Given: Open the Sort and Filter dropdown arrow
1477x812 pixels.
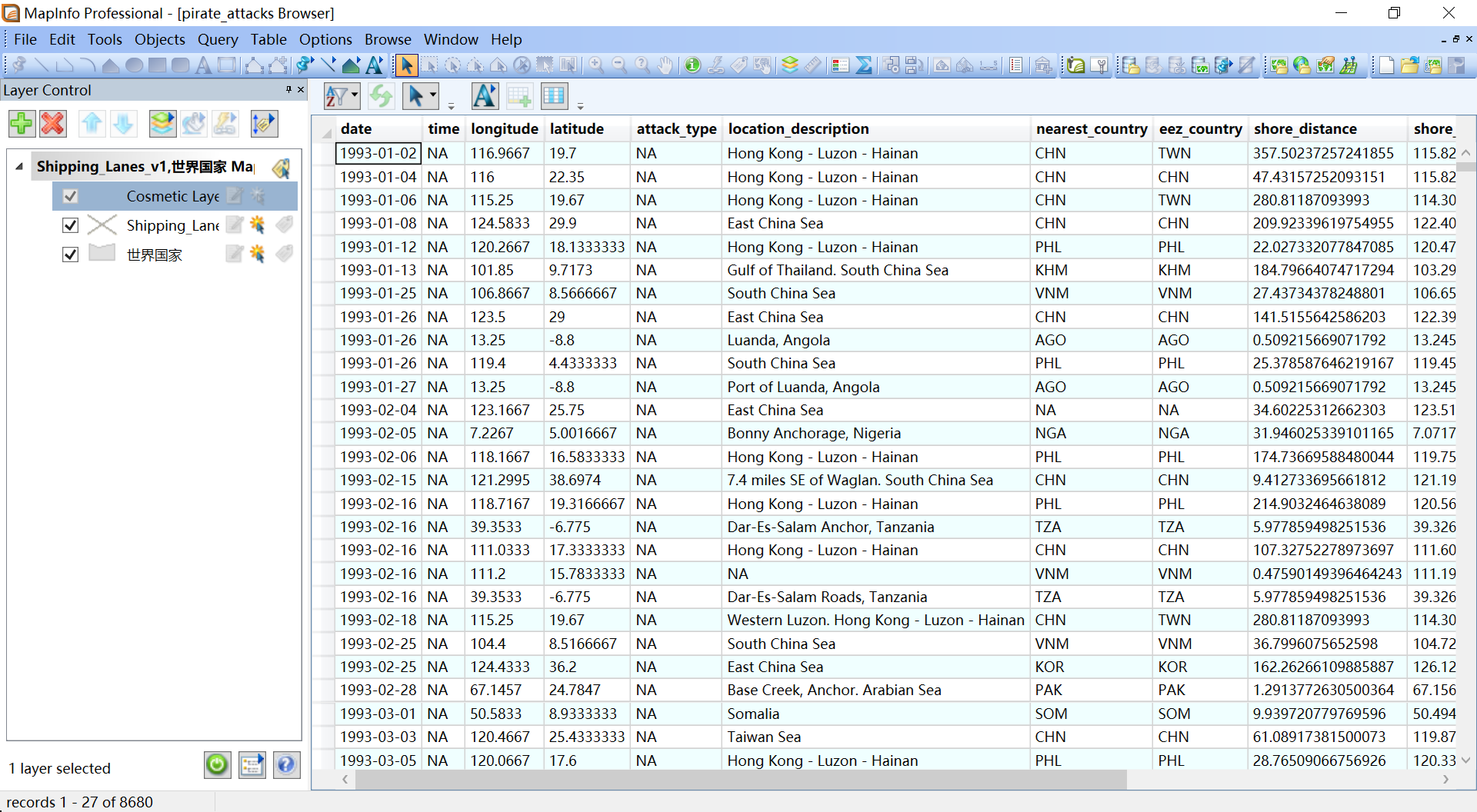Looking at the screenshot, I should click(355, 96).
